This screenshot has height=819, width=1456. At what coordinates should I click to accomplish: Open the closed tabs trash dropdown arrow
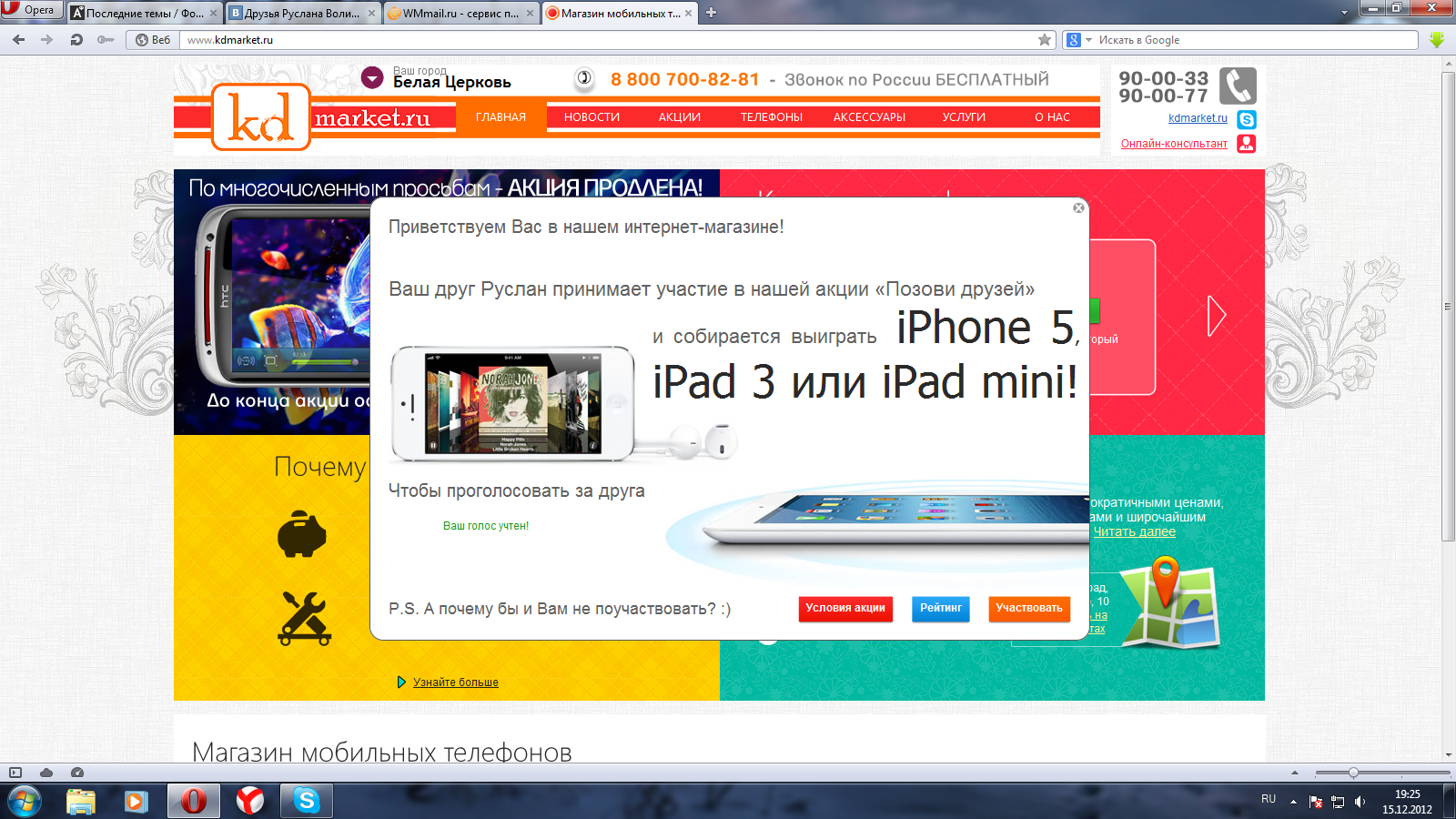[x=1344, y=13]
